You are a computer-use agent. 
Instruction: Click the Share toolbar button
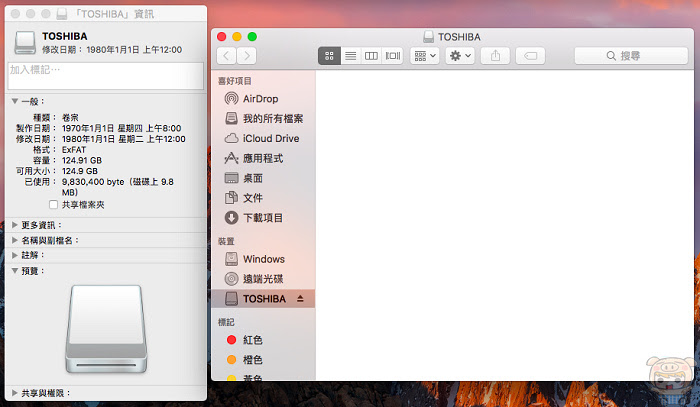[x=495, y=56]
